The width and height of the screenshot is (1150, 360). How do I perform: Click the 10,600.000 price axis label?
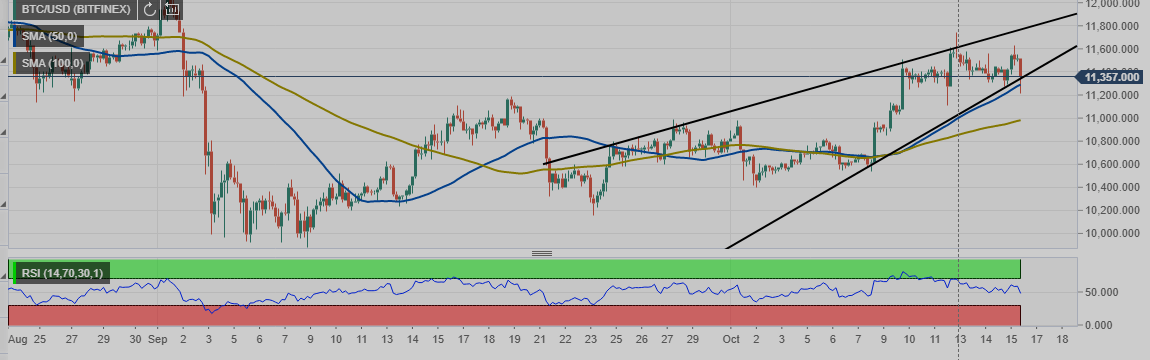click(1112, 164)
